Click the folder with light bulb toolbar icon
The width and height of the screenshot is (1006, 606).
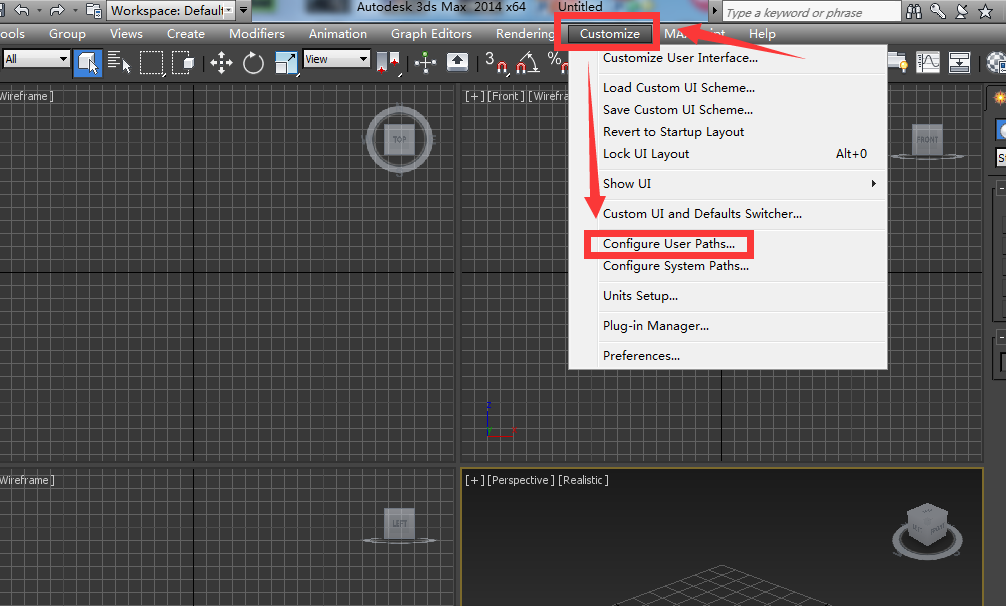(897, 62)
